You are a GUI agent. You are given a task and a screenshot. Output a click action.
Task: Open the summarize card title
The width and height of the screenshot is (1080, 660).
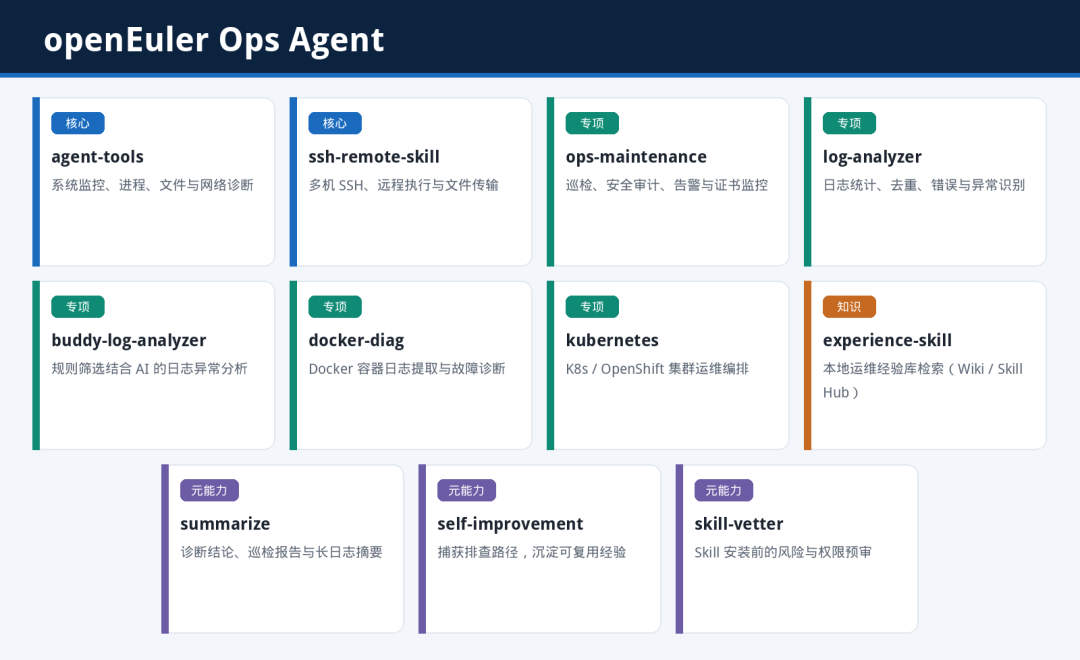click(225, 524)
